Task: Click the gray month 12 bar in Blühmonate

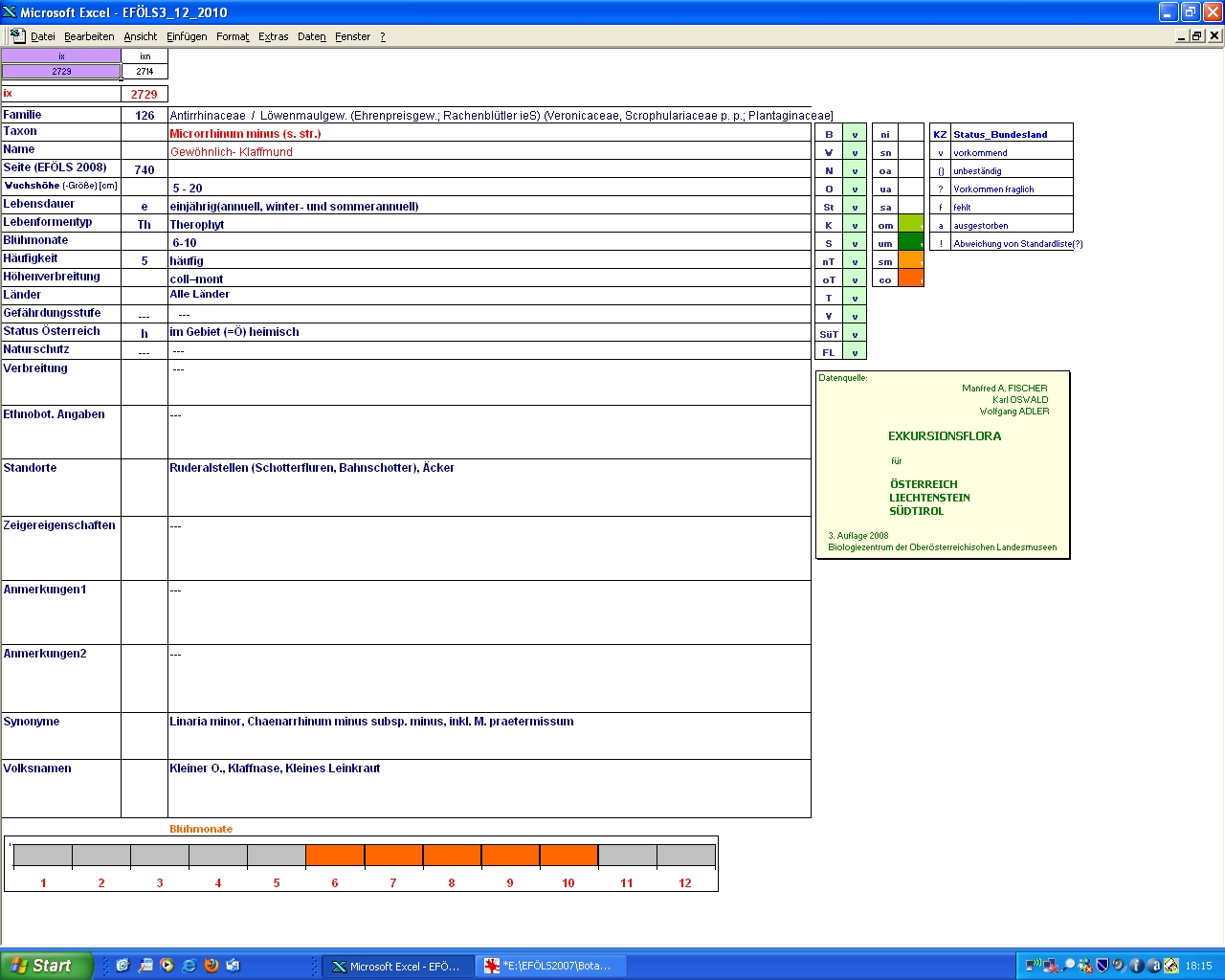Action: pos(685,856)
